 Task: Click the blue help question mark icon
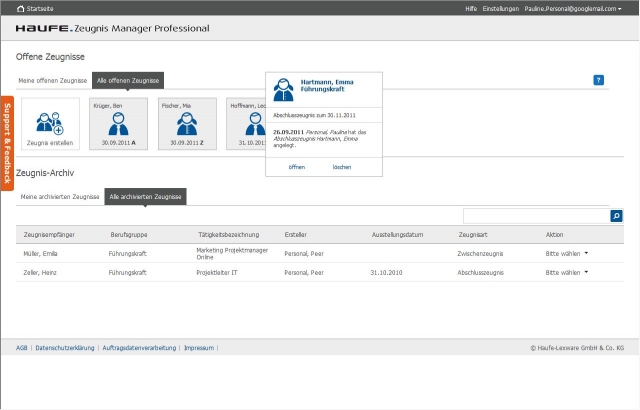click(598, 80)
